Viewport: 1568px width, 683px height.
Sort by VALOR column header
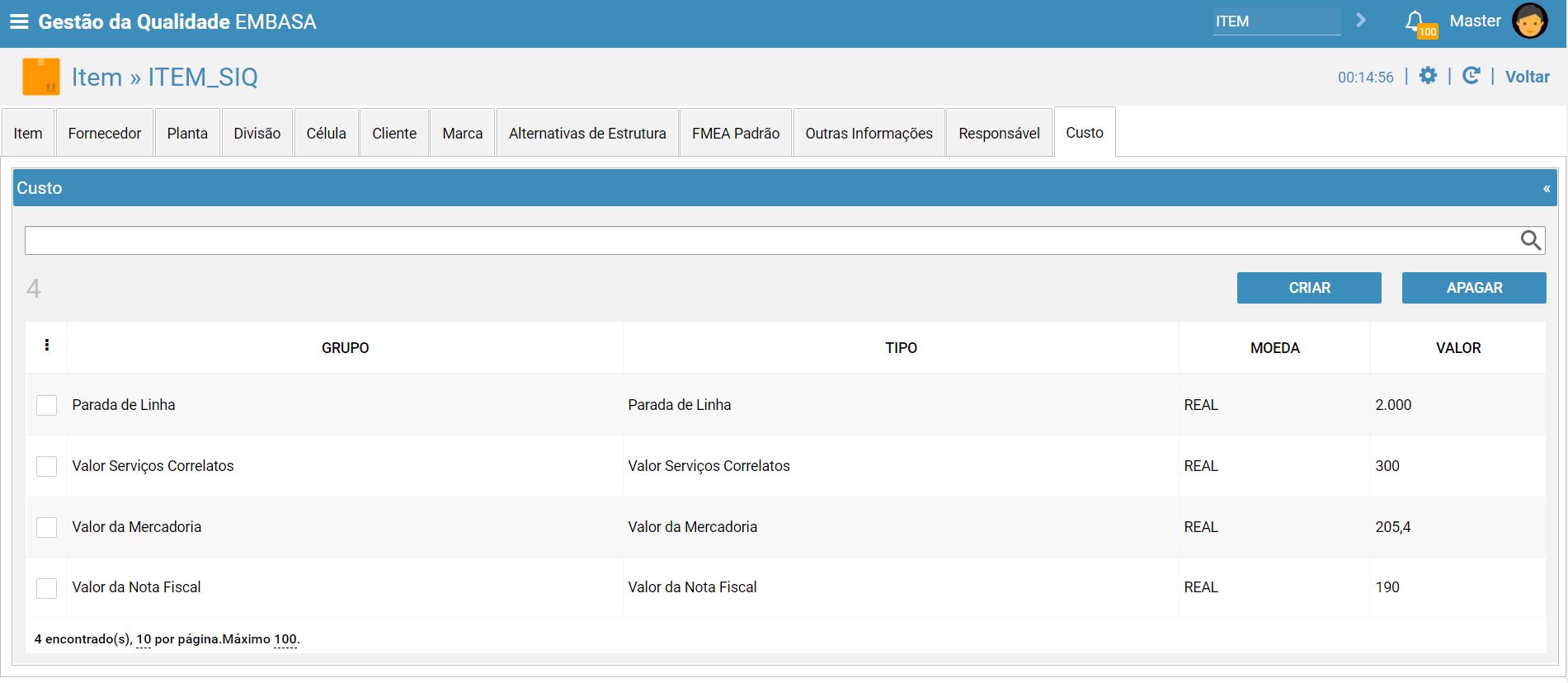tap(1458, 348)
